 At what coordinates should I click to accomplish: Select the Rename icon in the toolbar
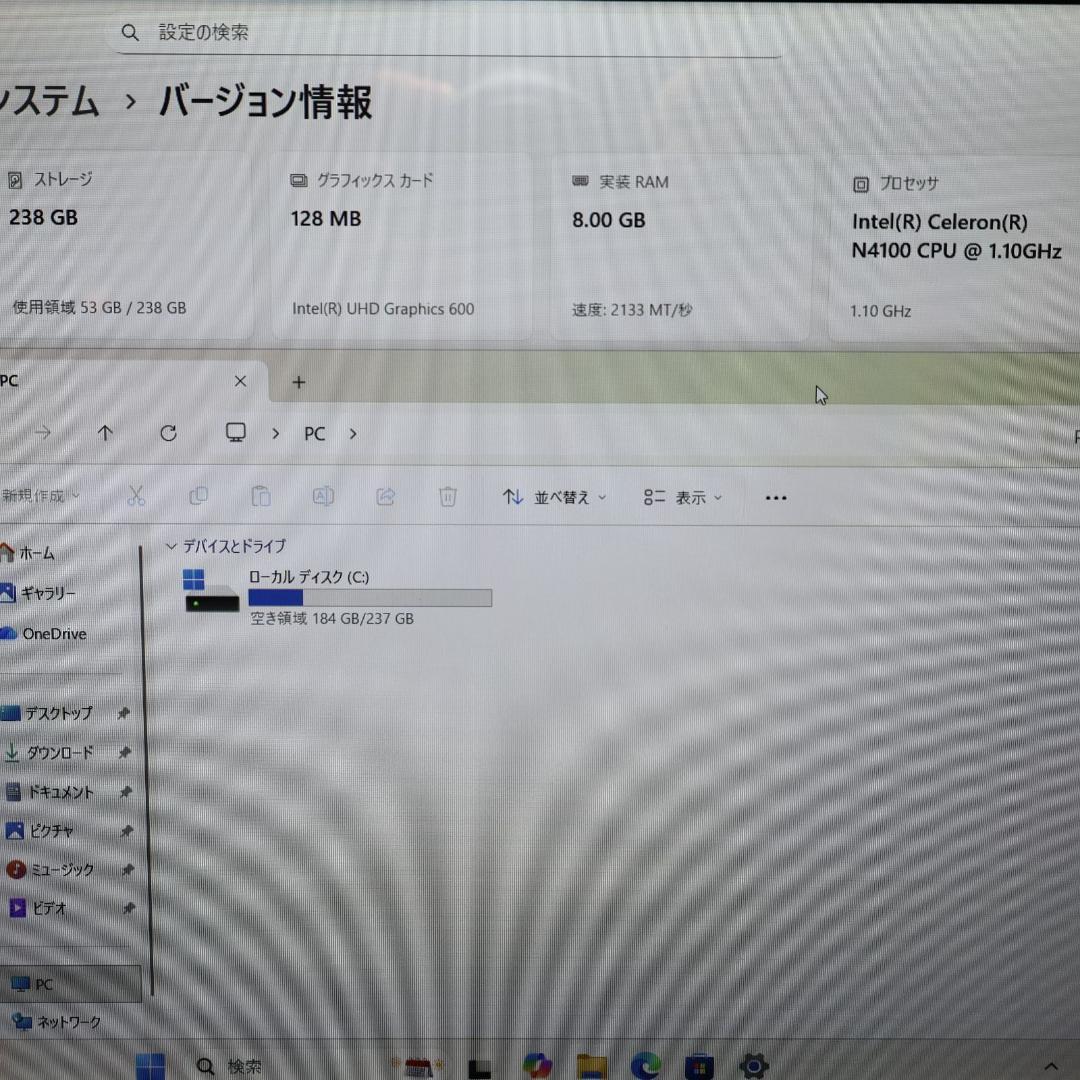(x=323, y=495)
